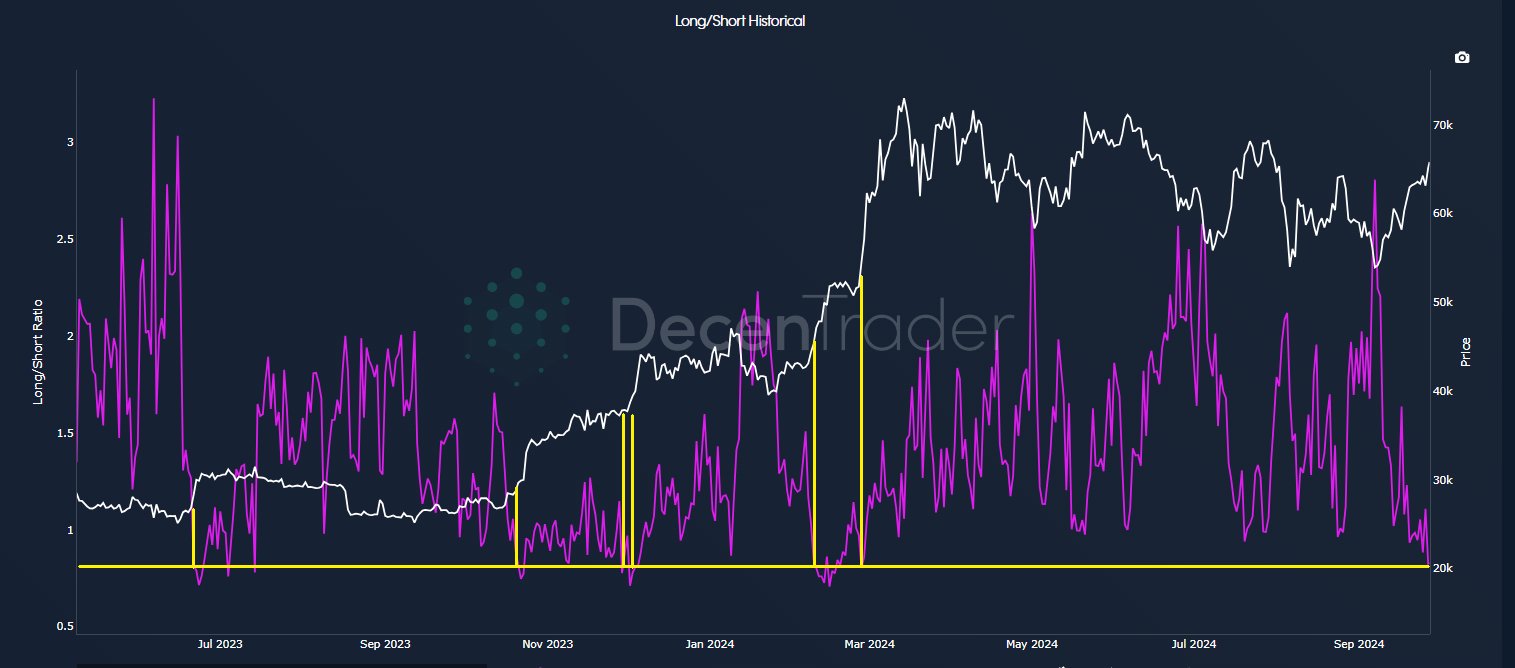Click the white price line's highest peak
This screenshot has height=668, width=1515.
coord(904,100)
